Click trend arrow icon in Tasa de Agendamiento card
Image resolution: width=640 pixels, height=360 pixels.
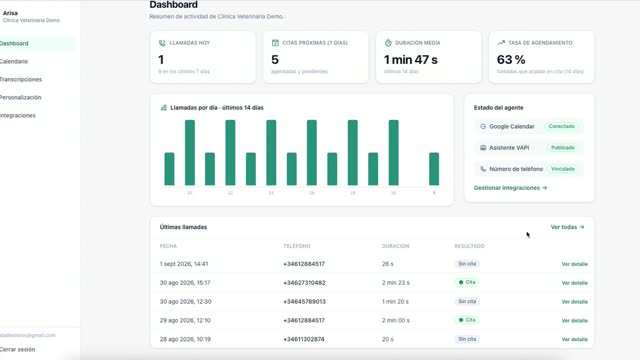click(501, 42)
